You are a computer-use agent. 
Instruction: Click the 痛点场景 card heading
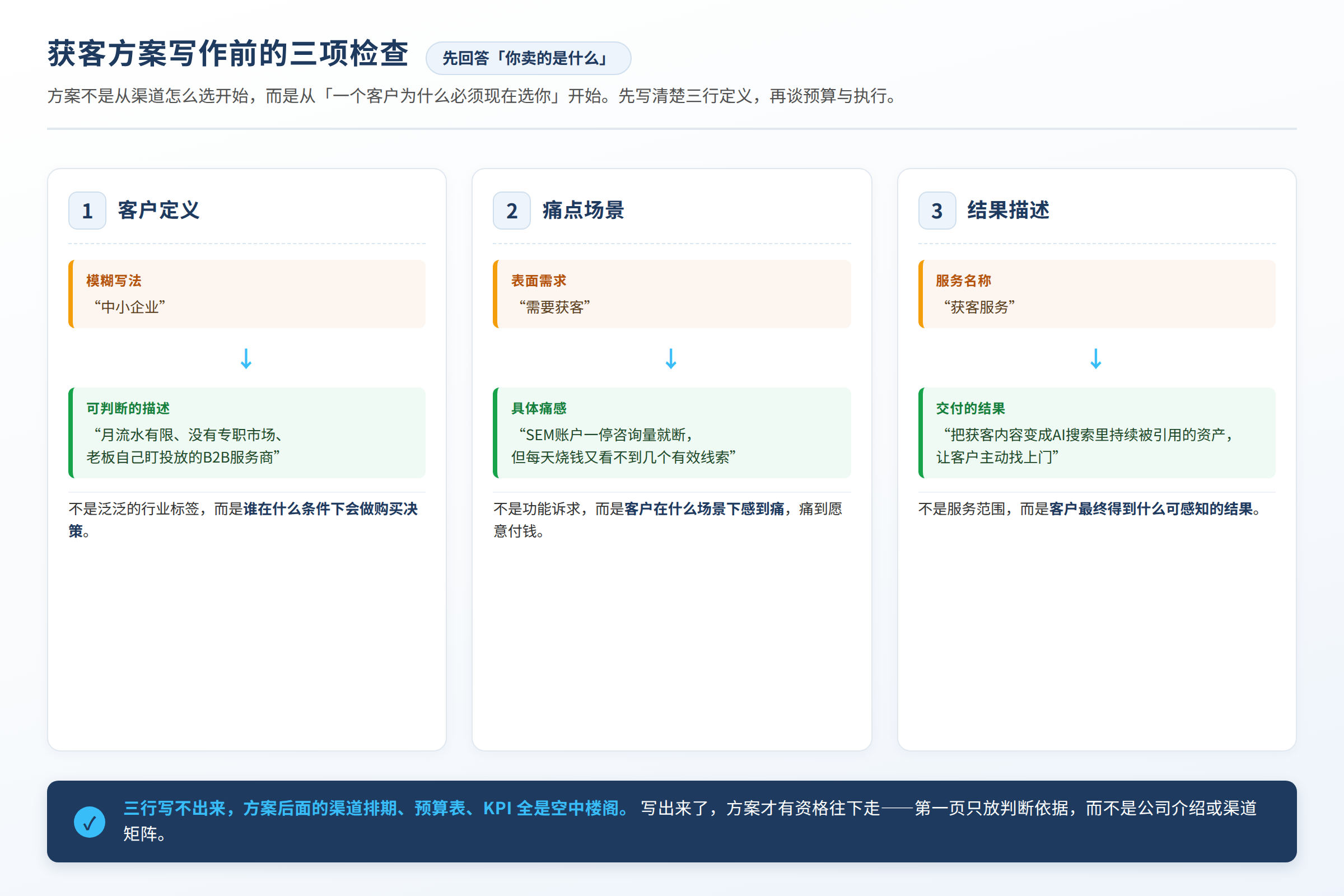pyautogui.click(x=584, y=211)
